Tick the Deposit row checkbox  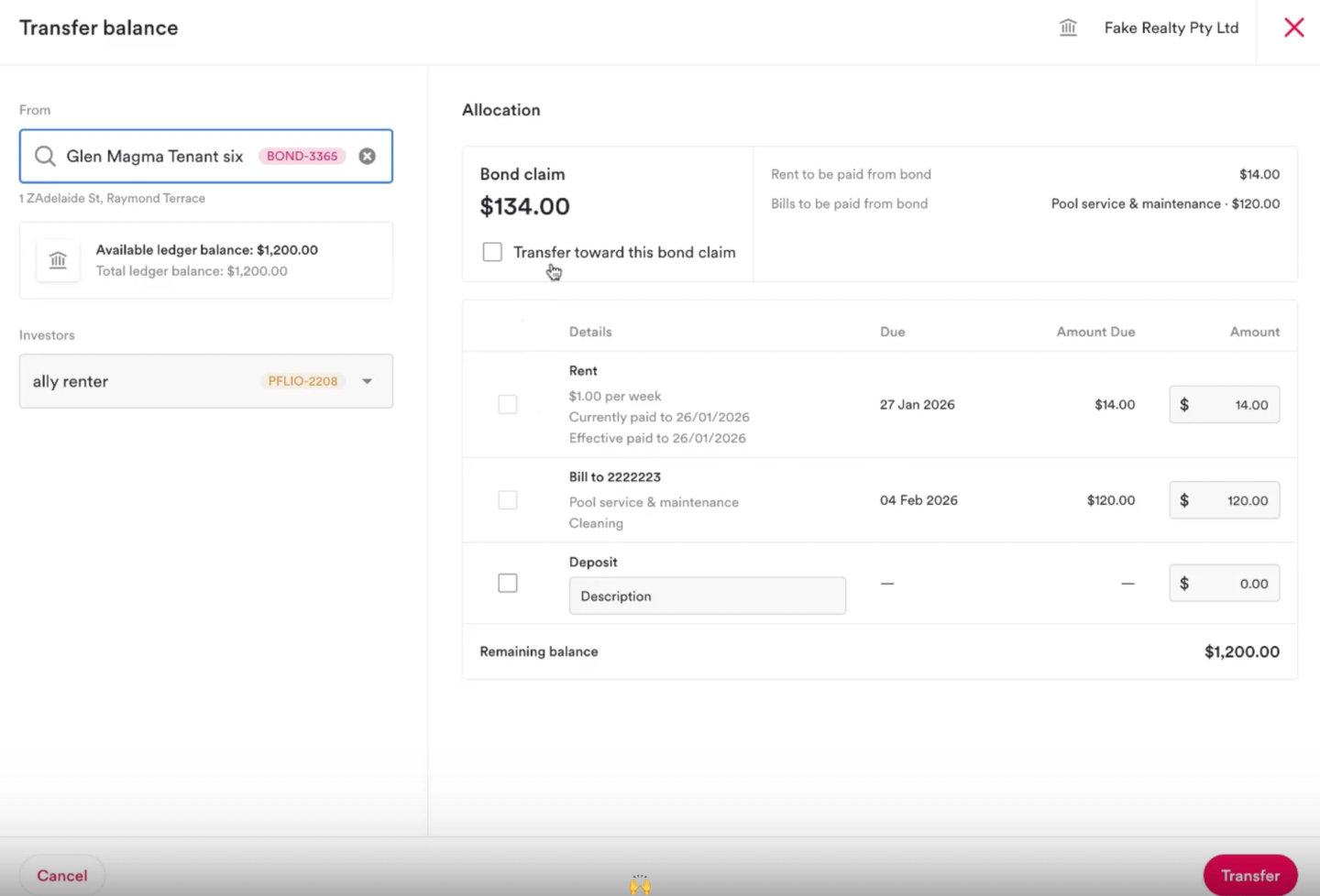tap(507, 583)
